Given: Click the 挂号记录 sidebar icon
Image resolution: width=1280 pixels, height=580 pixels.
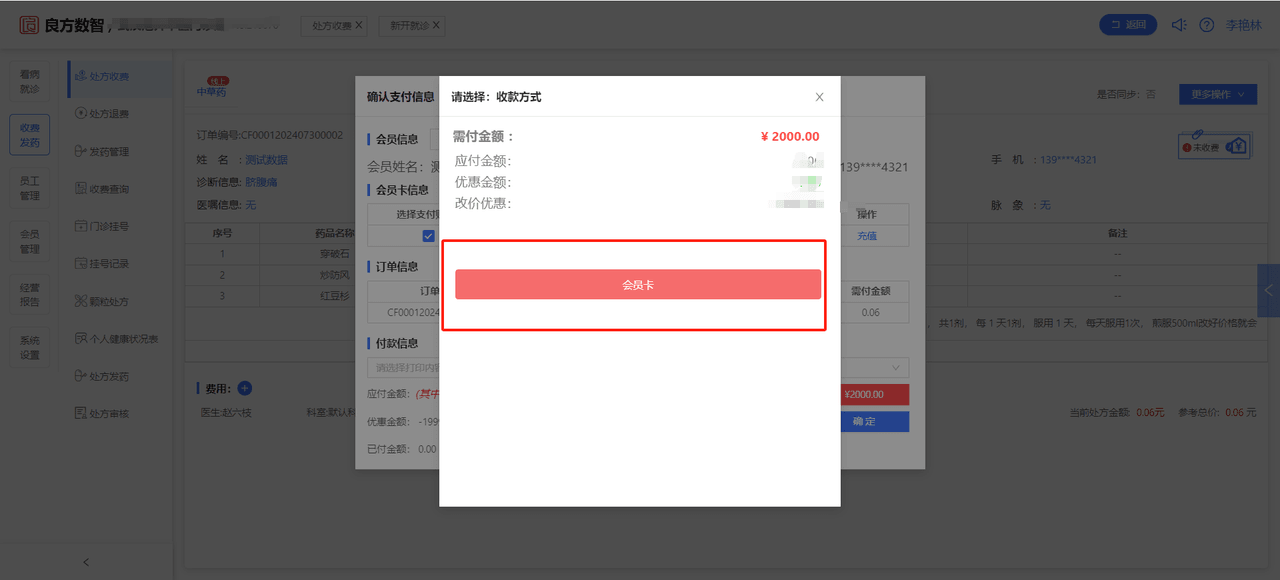Looking at the screenshot, I should [81, 263].
